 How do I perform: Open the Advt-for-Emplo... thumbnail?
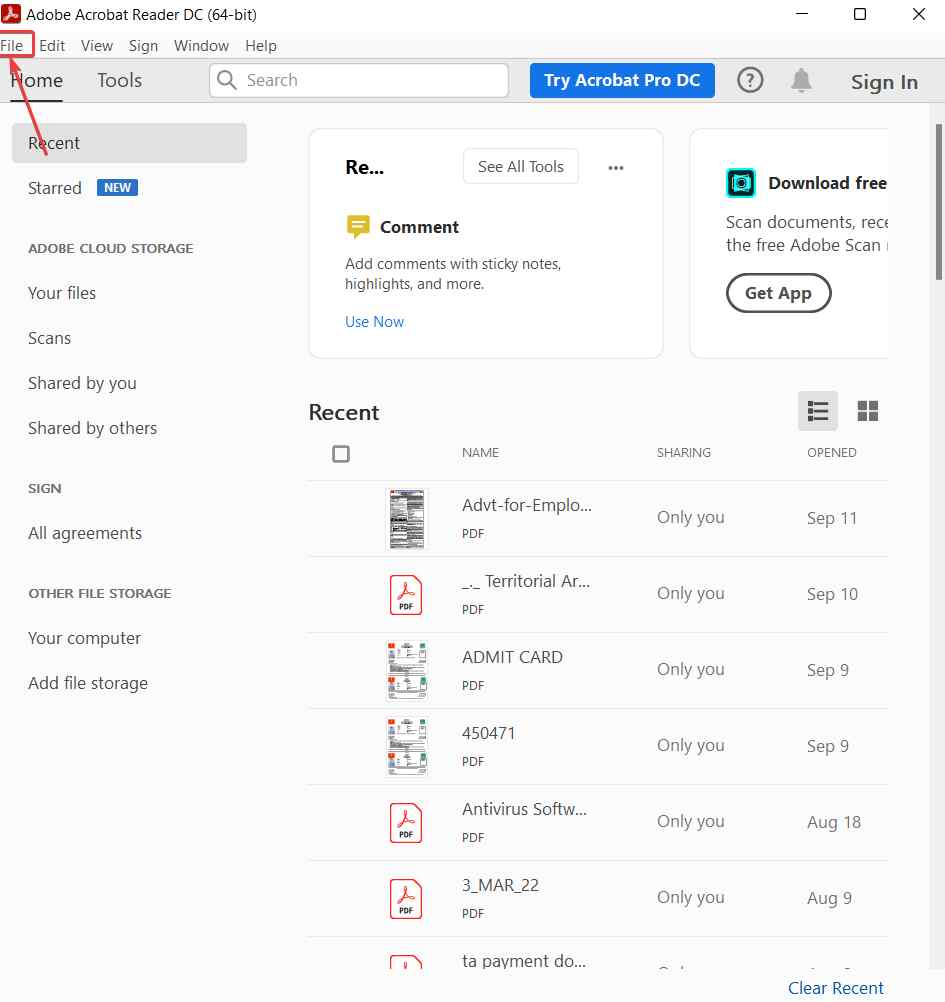pos(406,519)
